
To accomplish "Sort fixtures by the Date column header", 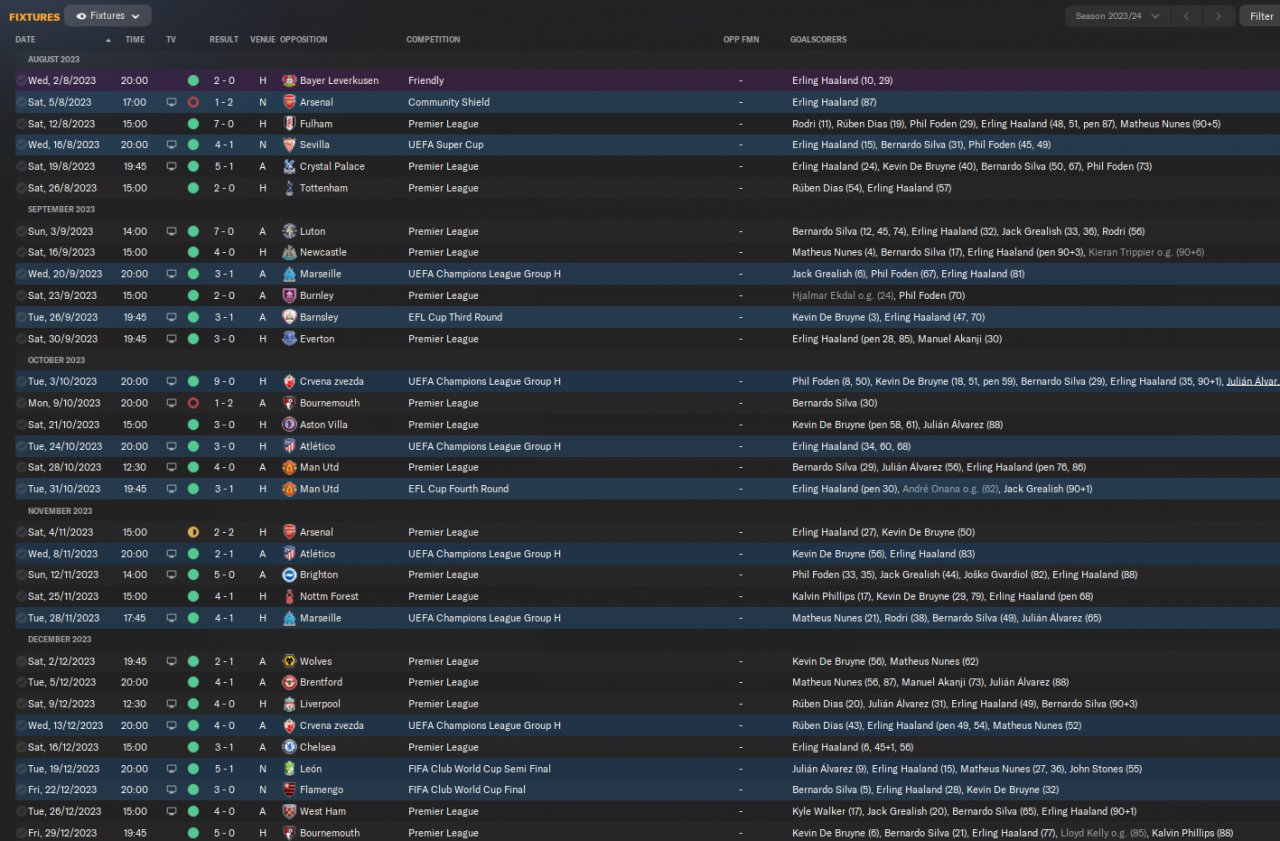I will 26,40.
